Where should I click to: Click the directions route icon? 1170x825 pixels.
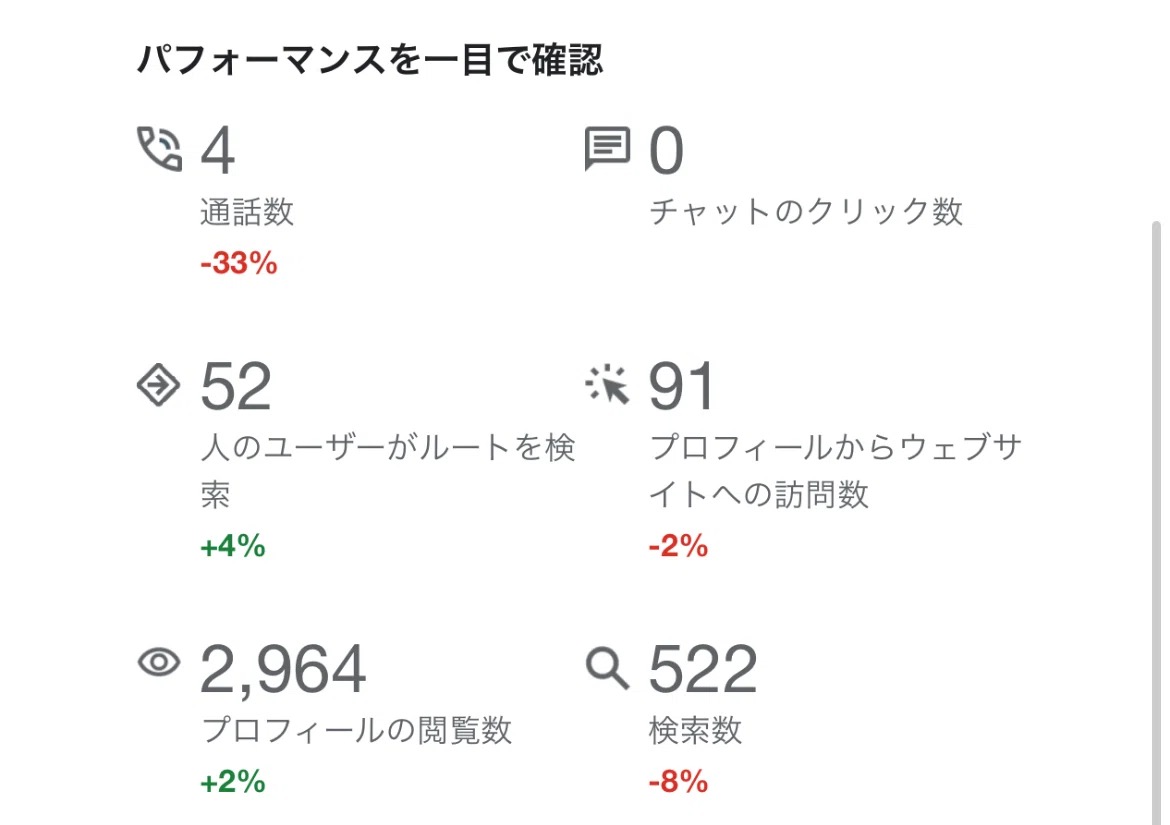click(x=158, y=385)
